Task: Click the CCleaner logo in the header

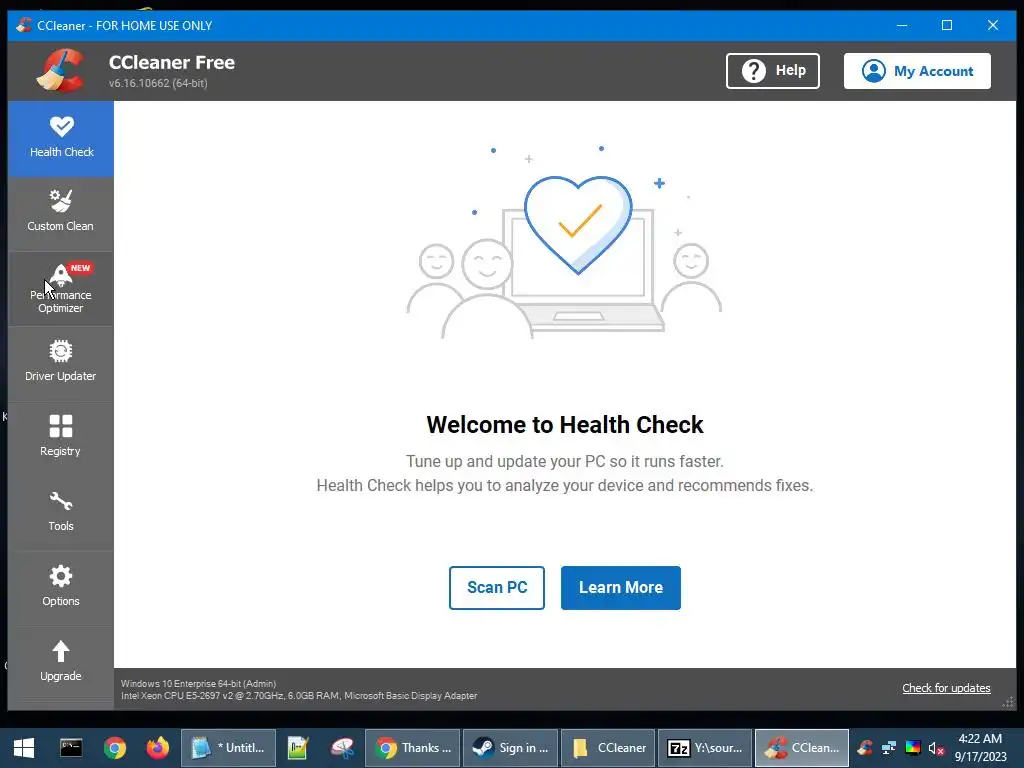Action: pyautogui.click(x=61, y=71)
